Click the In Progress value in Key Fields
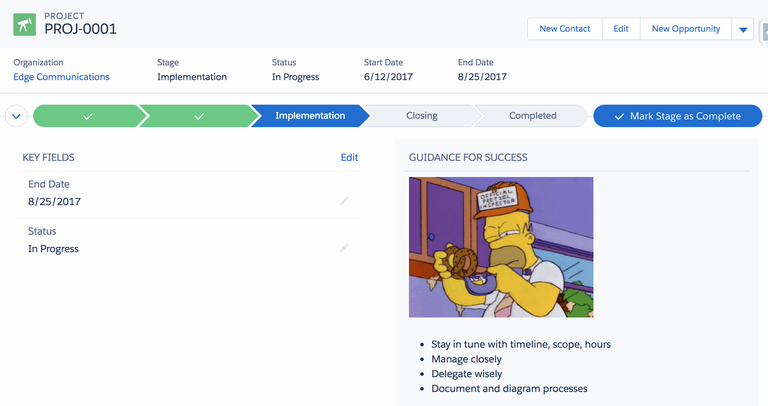The height and width of the screenshot is (406, 768). pyautogui.click(x=53, y=249)
